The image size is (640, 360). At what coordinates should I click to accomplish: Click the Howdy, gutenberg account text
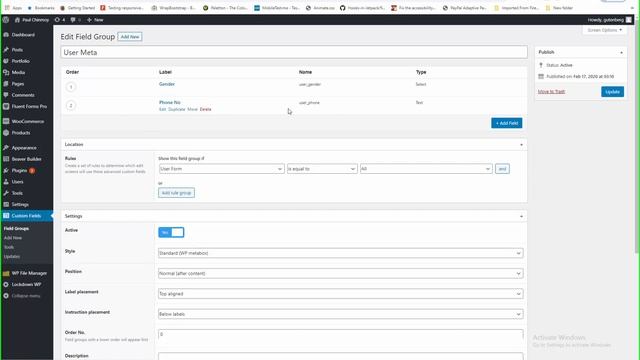pyautogui.click(x=606, y=20)
